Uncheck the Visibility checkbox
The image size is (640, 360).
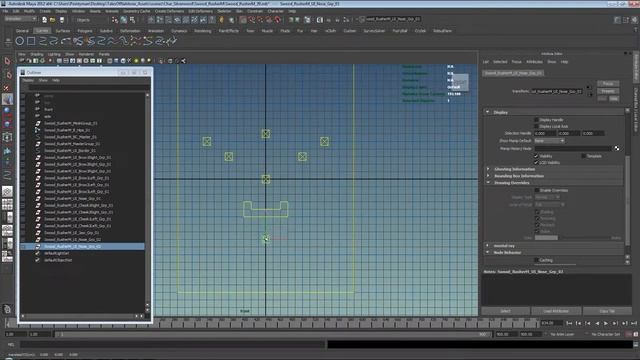(536, 156)
